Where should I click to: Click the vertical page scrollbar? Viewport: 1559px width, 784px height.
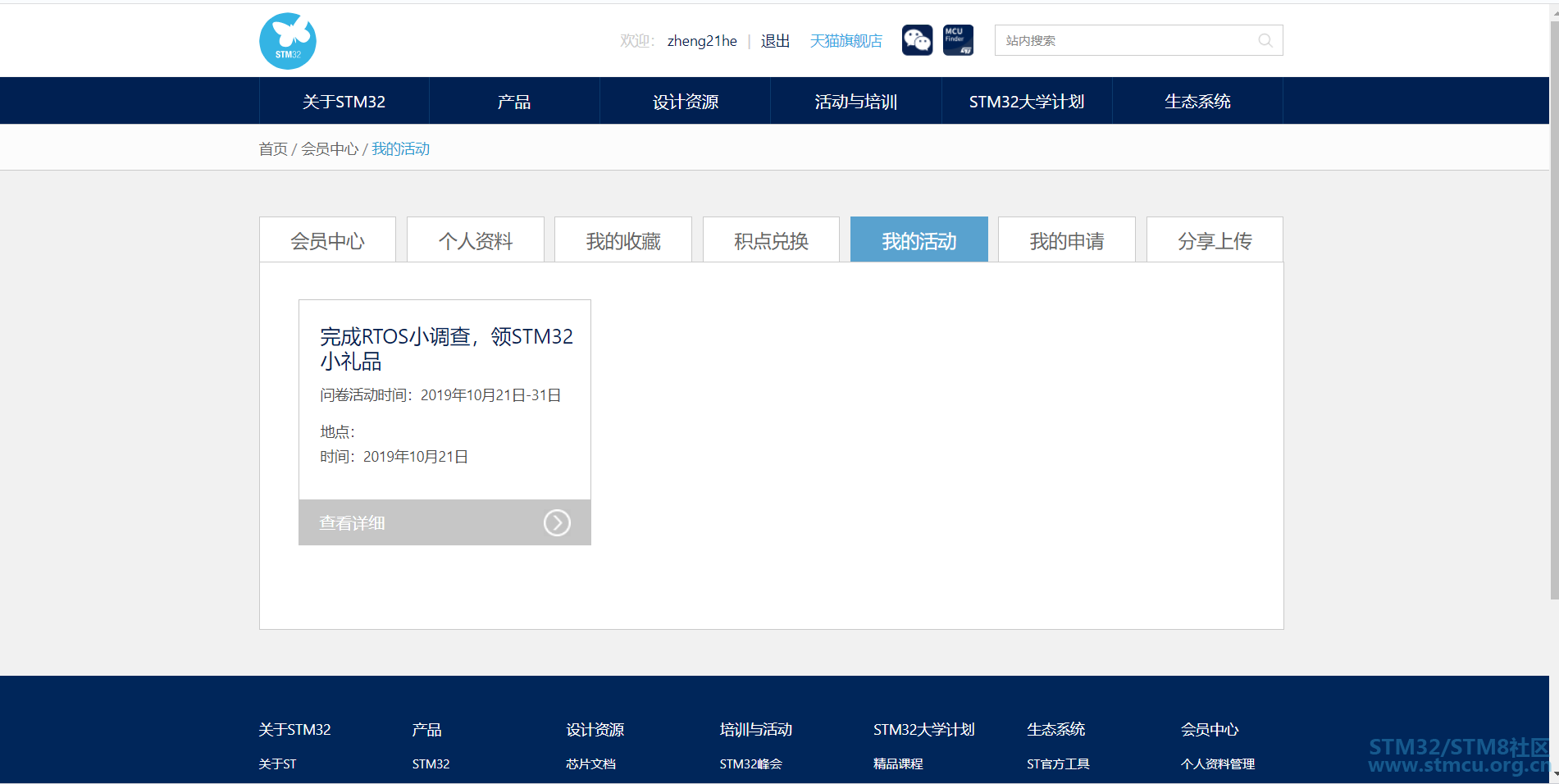click(1554, 312)
